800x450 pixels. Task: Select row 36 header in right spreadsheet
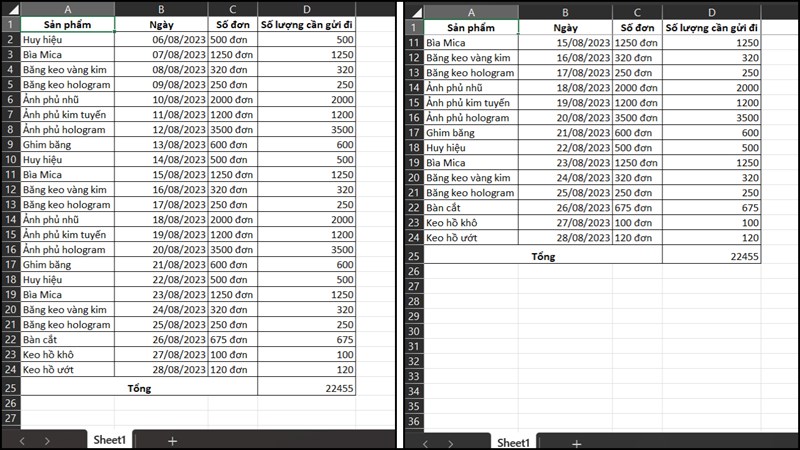[x=414, y=421]
